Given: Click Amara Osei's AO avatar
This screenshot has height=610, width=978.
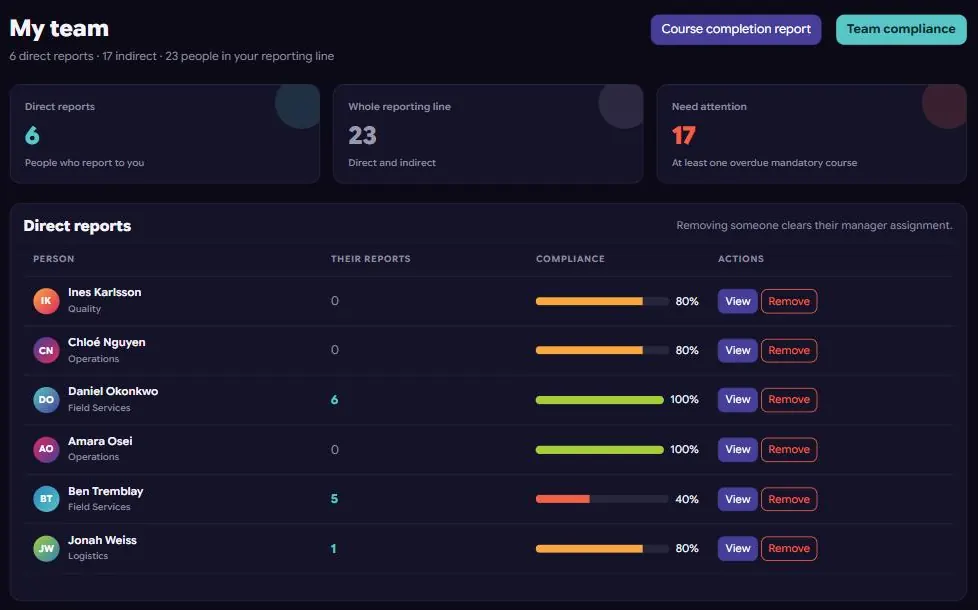Looking at the screenshot, I should tap(46, 449).
